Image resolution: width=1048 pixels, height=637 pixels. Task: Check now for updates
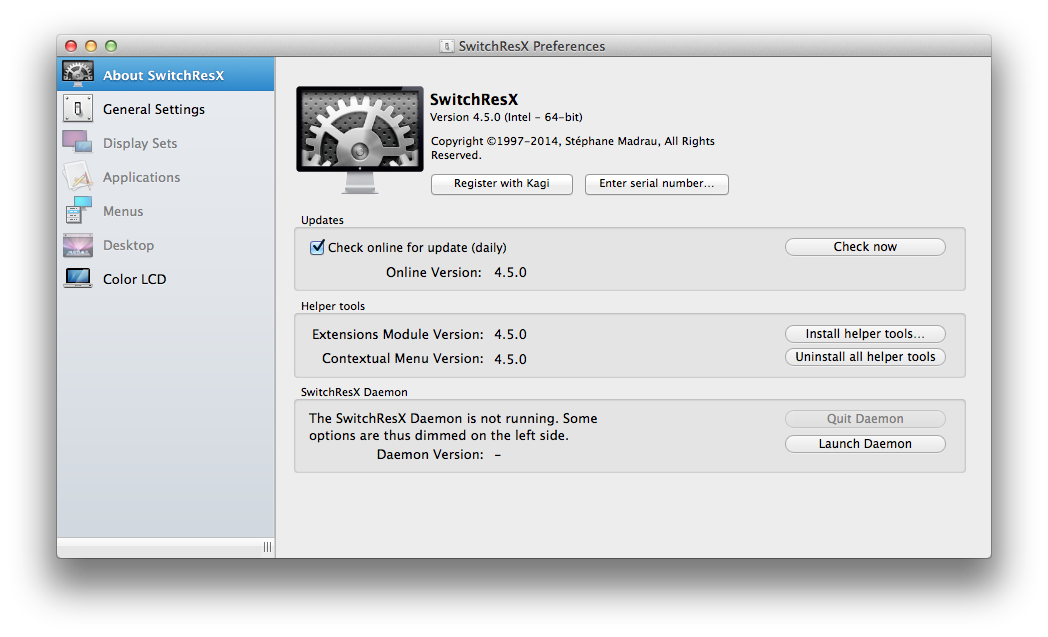coord(865,247)
